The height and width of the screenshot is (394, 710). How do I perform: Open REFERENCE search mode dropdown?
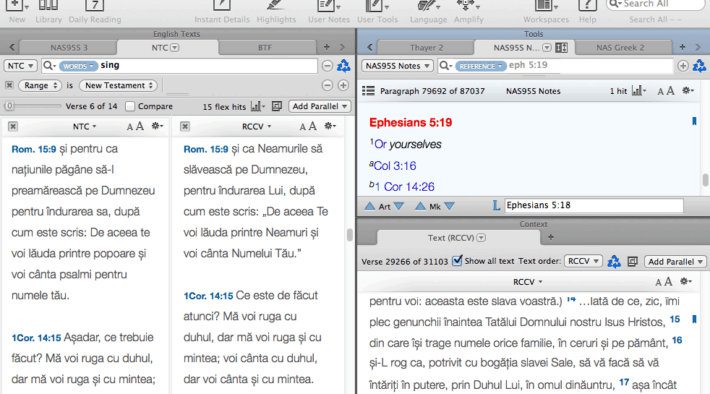click(x=480, y=66)
